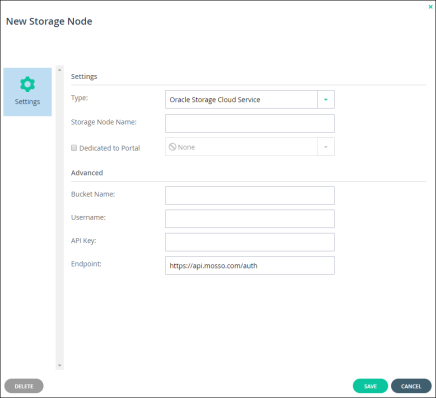Viewport: 436px width, 398px height.
Task: Focus the Storage Node Name field
Action: 250,123
